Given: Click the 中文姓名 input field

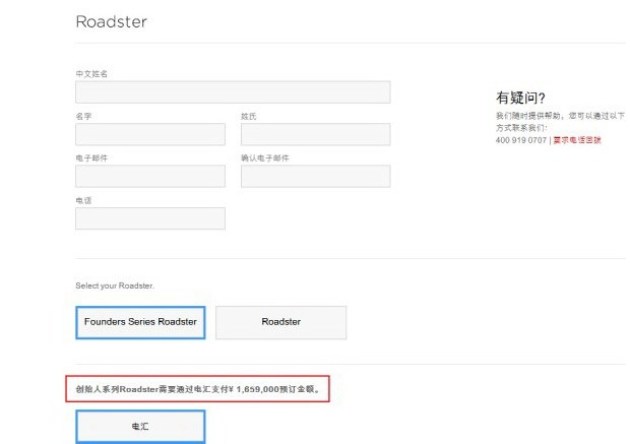Looking at the screenshot, I should pos(233,92).
